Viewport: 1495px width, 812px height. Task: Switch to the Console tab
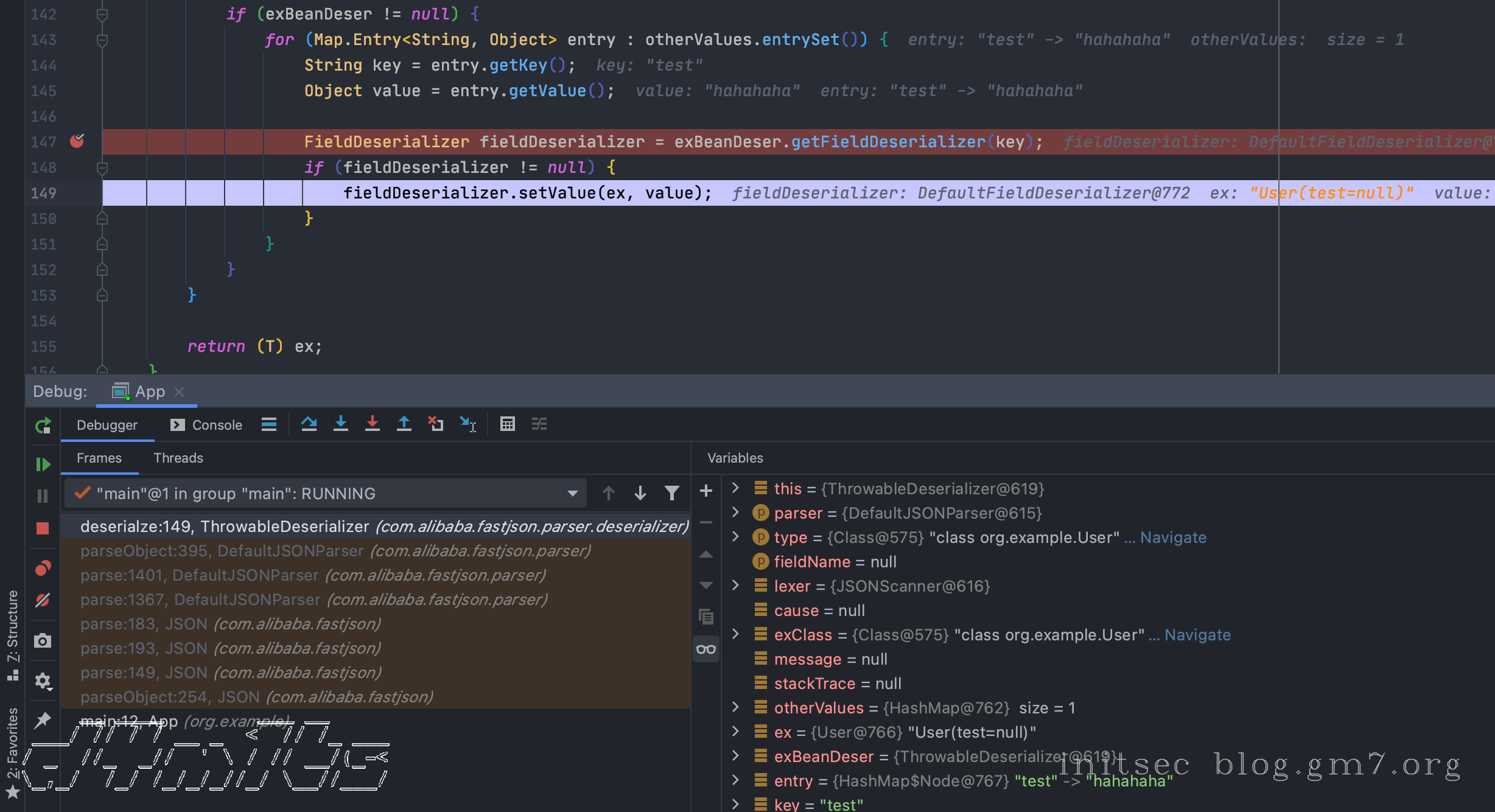pos(207,425)
